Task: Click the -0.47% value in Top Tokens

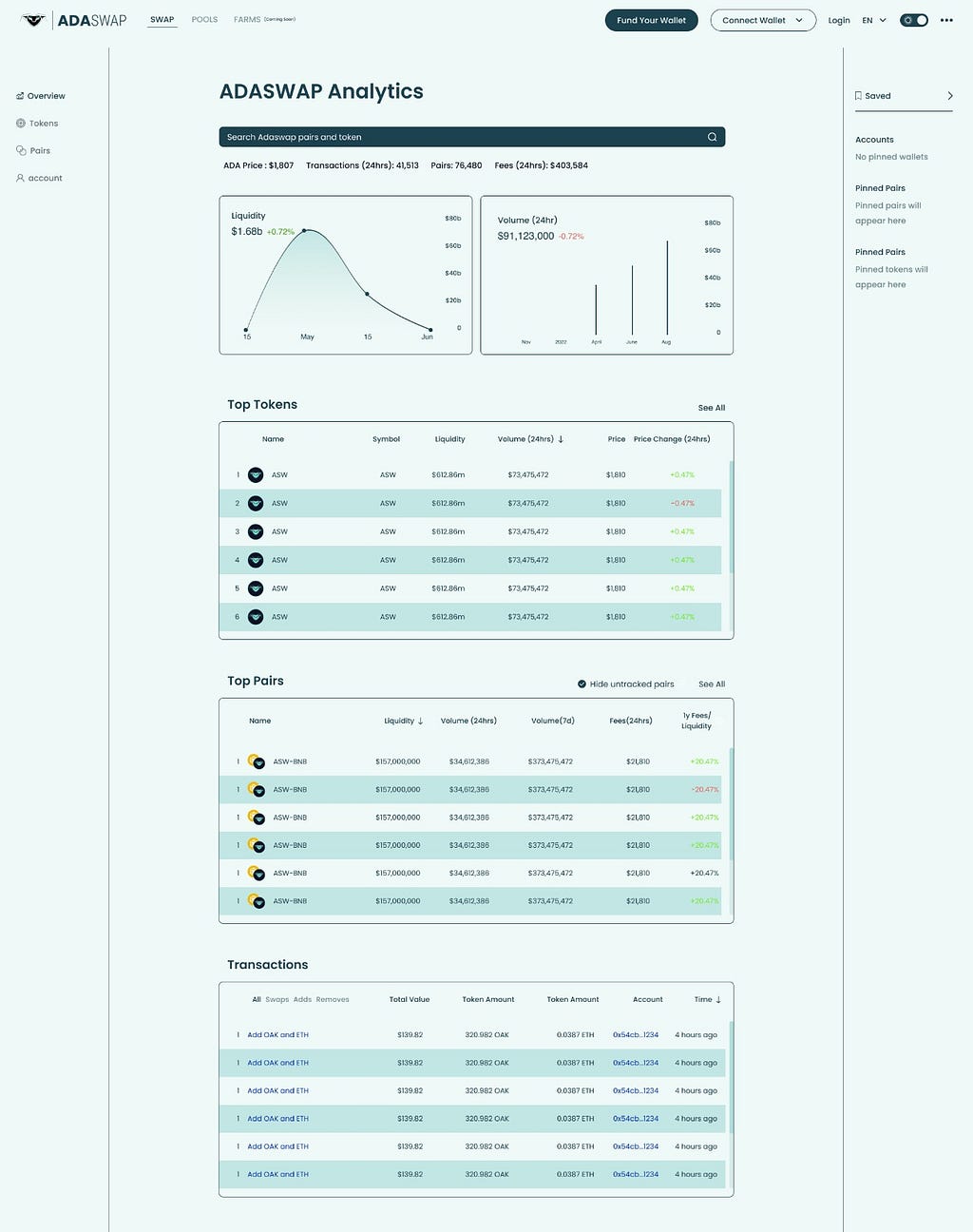Action: pos(682,503)
